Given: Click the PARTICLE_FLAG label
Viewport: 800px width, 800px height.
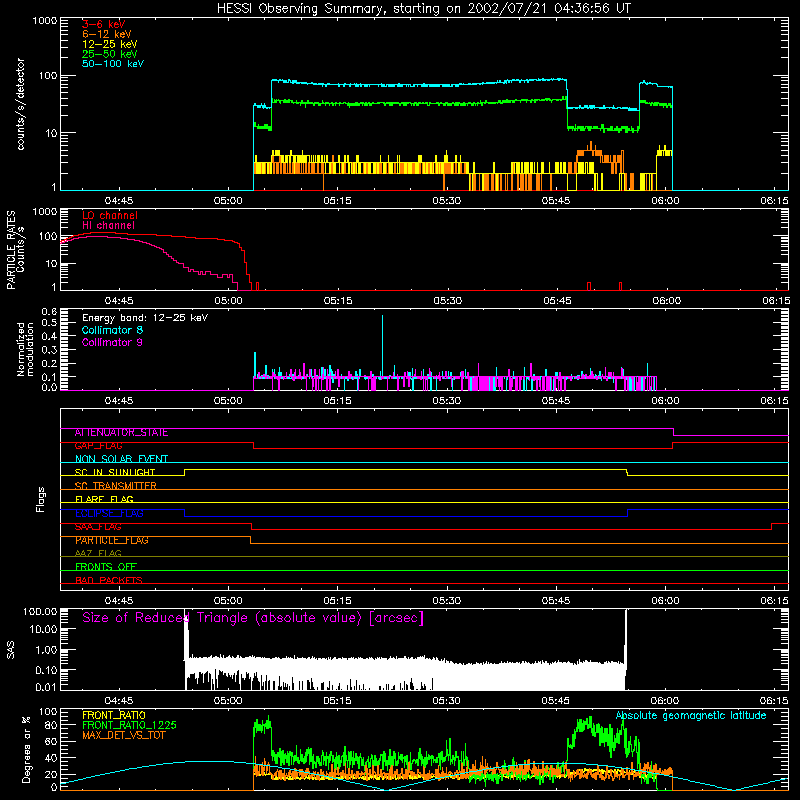Looking at the screenshot, I should (x=112, y=540).
